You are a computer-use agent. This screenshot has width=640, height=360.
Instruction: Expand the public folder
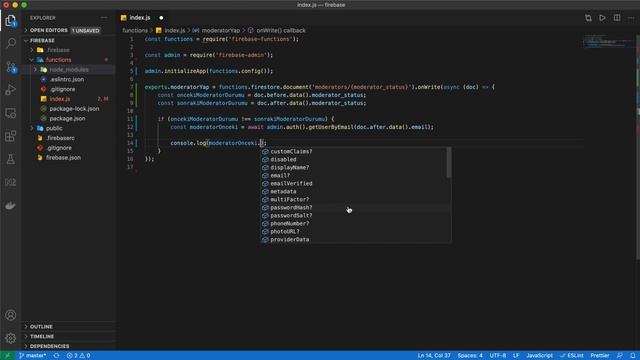tap(69, 128)
